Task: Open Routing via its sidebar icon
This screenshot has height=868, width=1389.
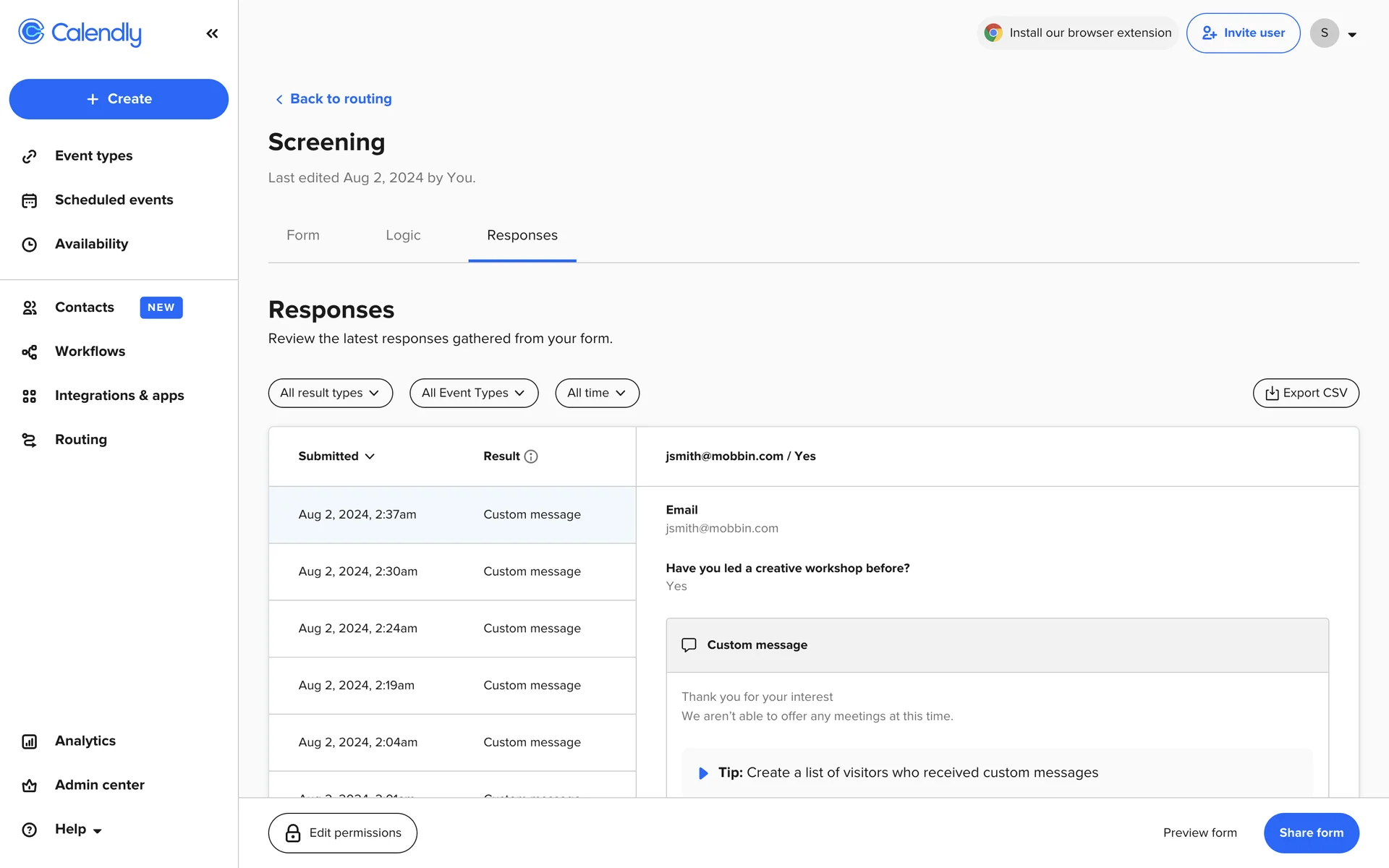Action: (29, 440)
